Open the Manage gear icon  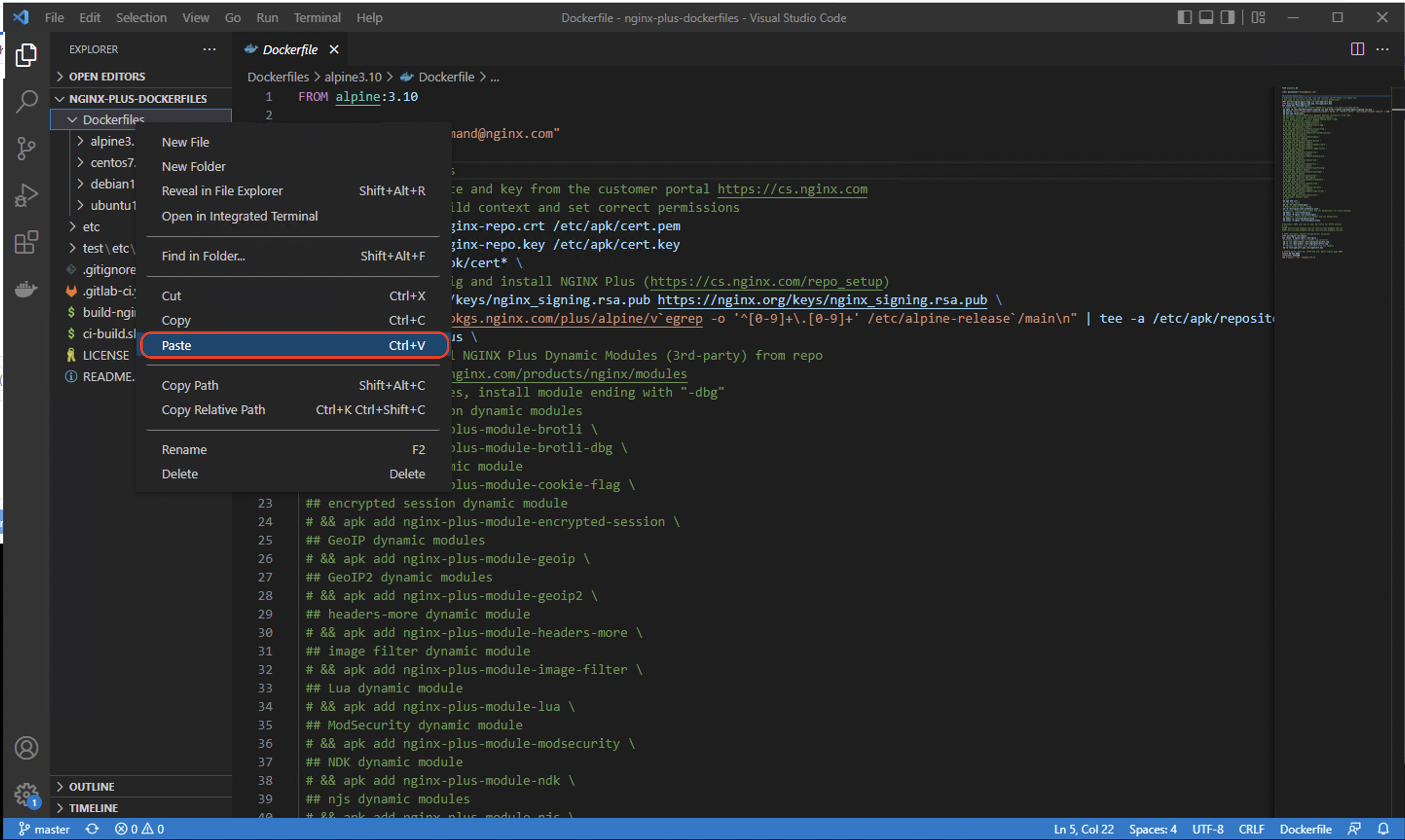26,795
